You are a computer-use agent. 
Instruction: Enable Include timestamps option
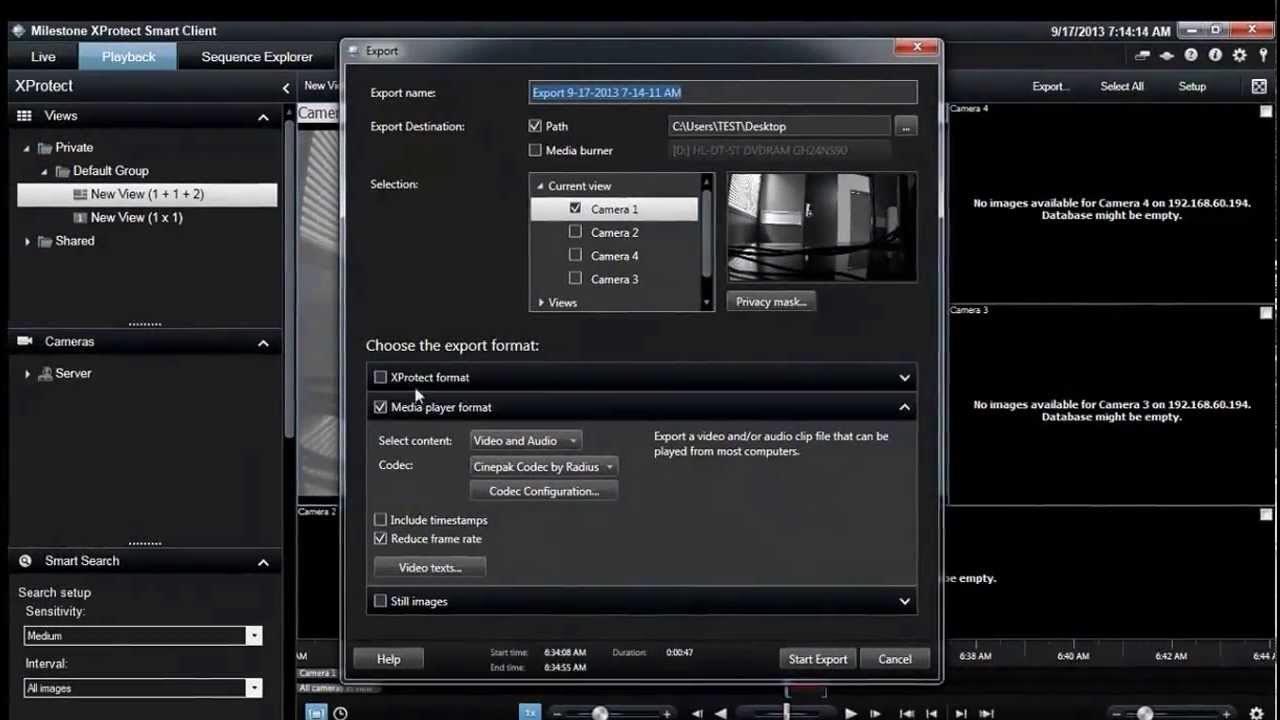[380, 520]
